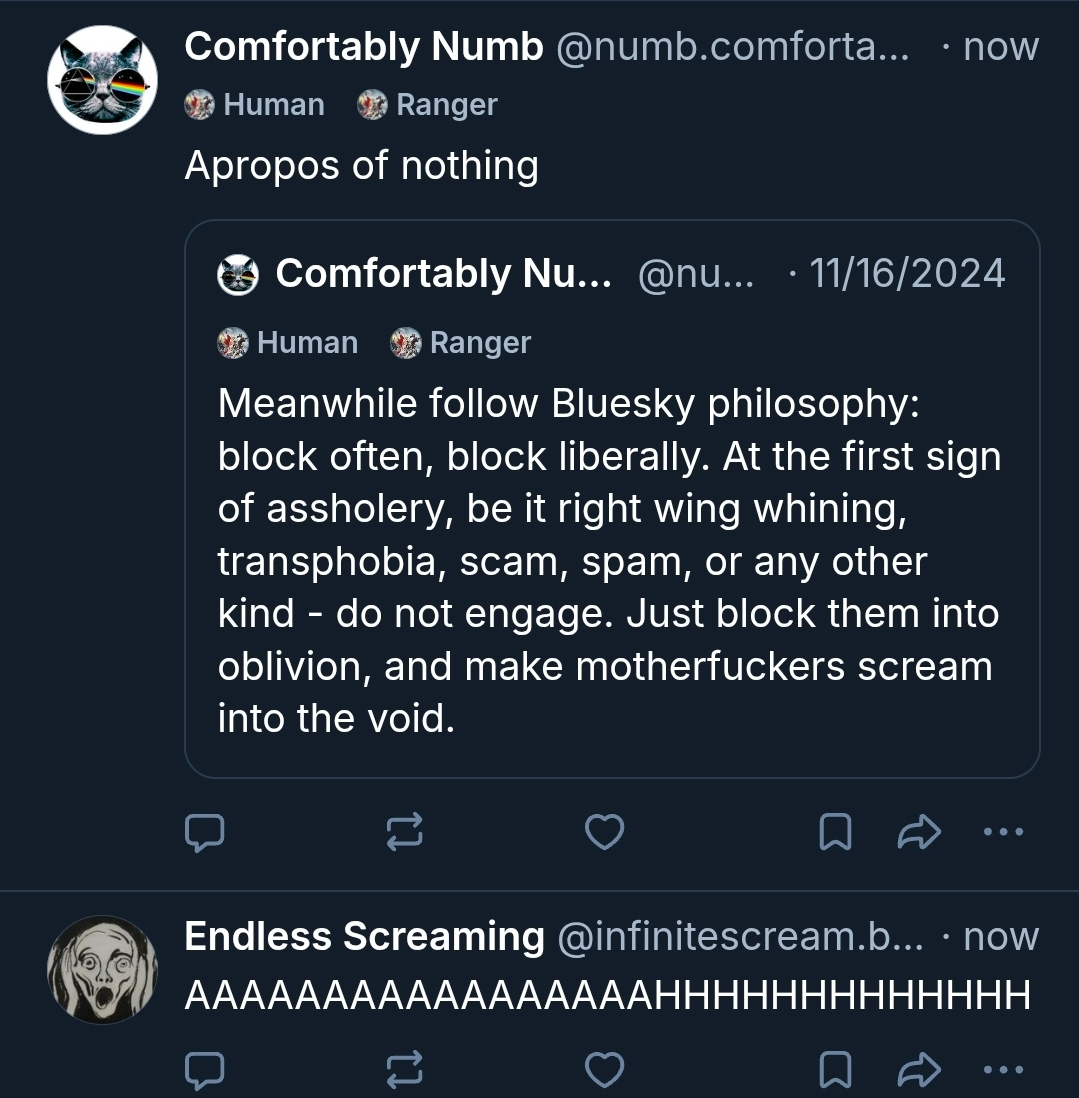This screenshot has width=1079, height=1098.
Task: Repost the Endless Screaming post
Action: [x=405, y=1070]
